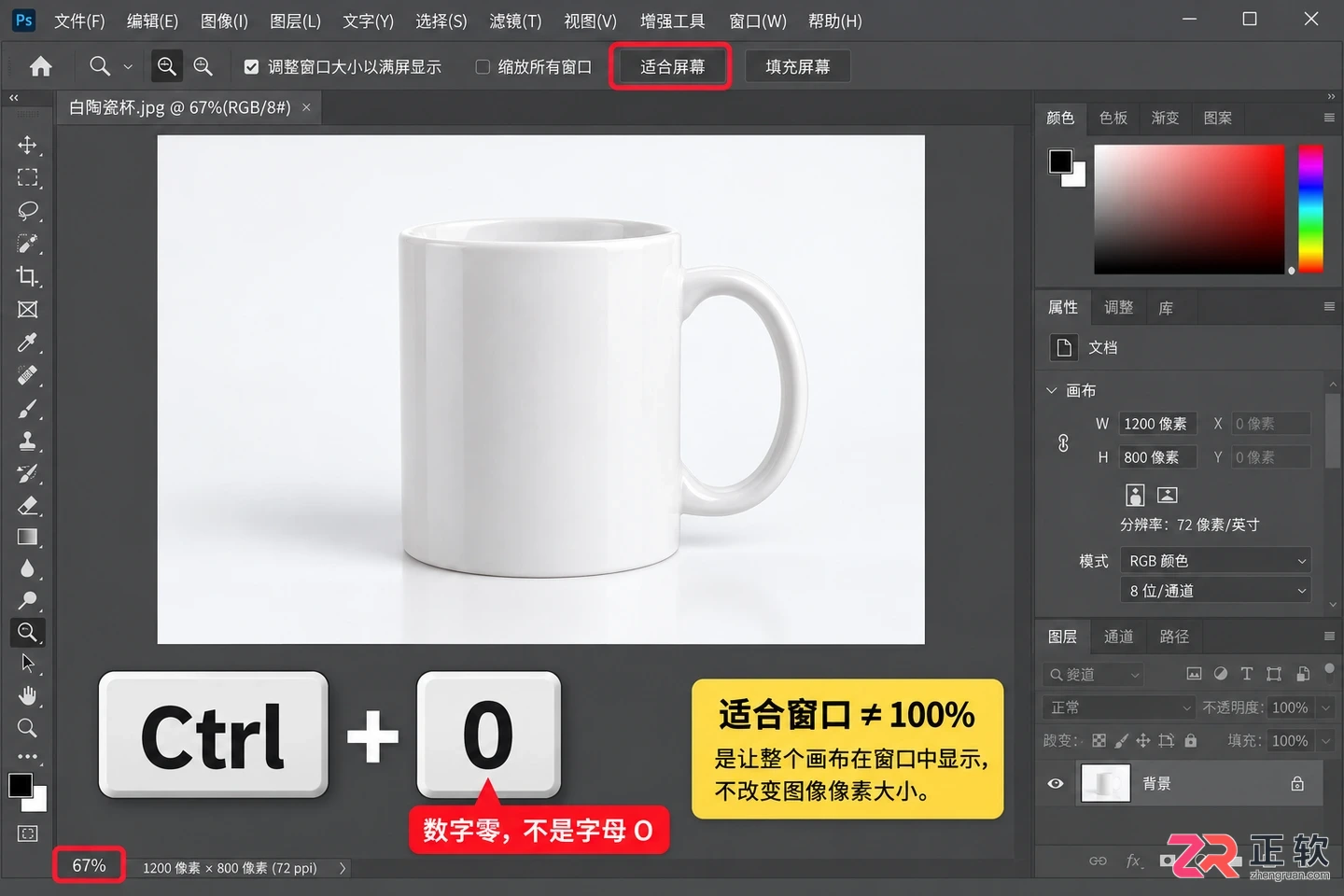Choose the Eraser tool
The image size is (1344, 896).
27,505
